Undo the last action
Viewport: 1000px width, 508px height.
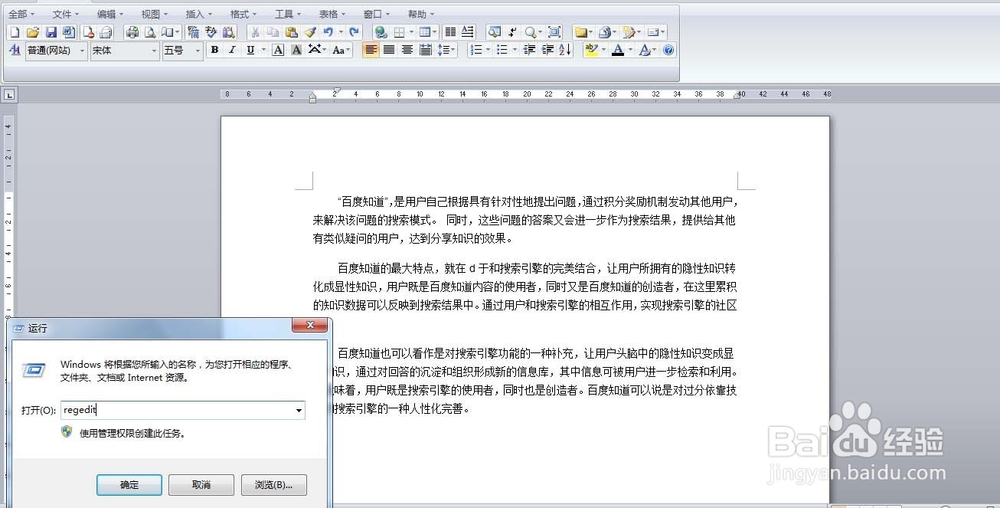[328, 32]
